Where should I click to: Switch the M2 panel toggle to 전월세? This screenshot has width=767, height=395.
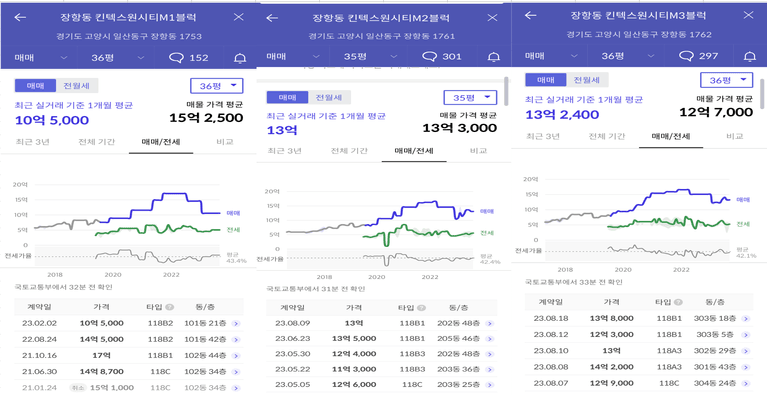329,97
